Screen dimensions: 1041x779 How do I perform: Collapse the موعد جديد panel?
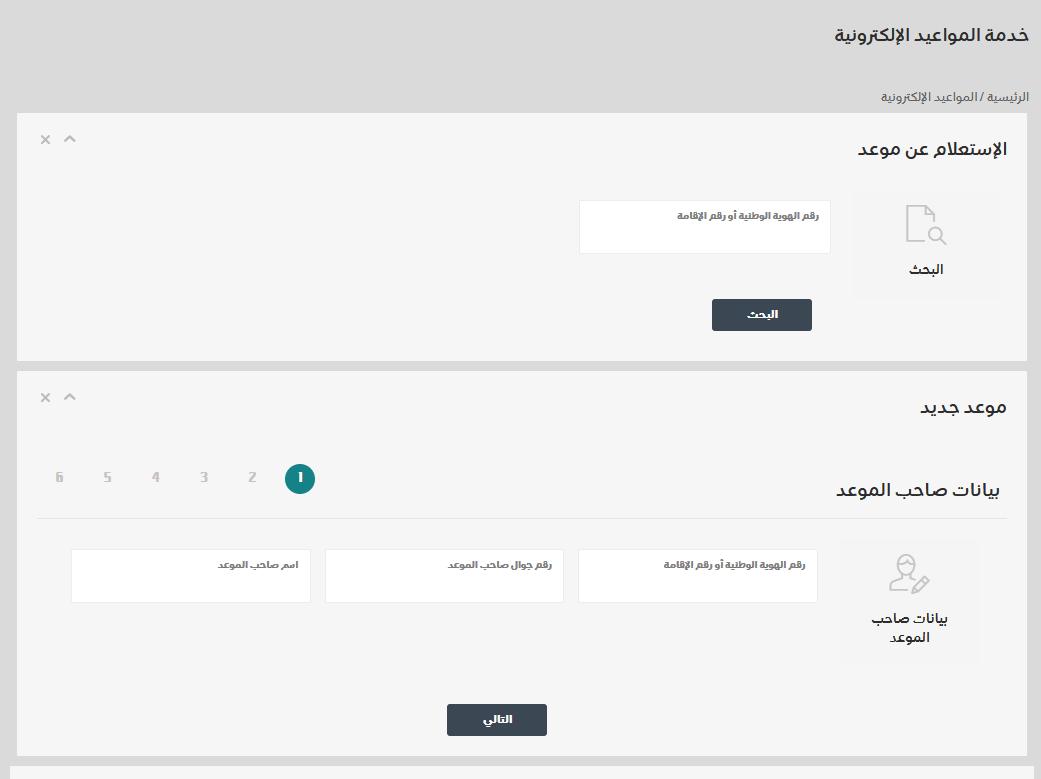pyautogui.click(x=70, y=397)
